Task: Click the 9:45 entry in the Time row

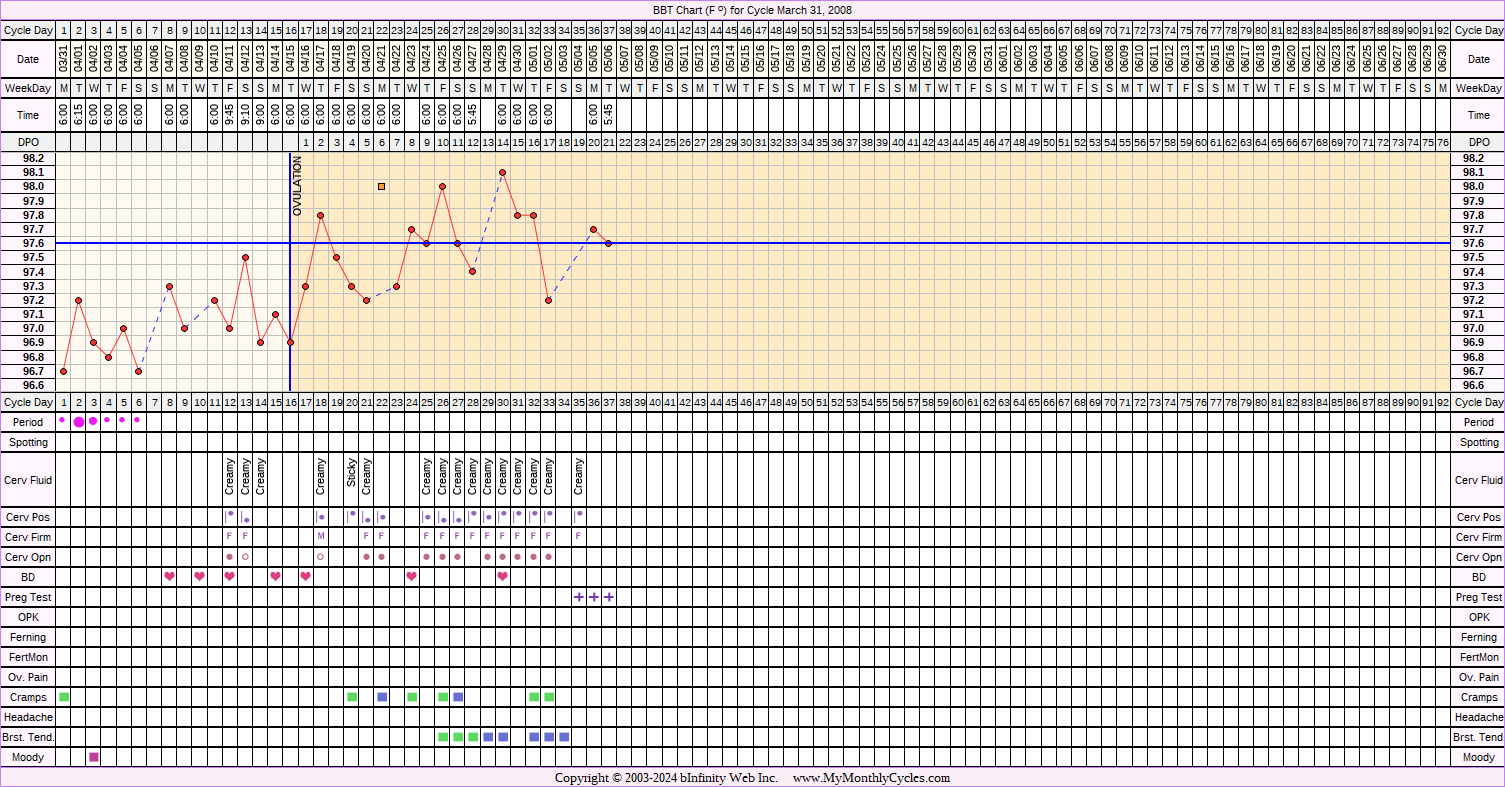Action: pos(230,115)
